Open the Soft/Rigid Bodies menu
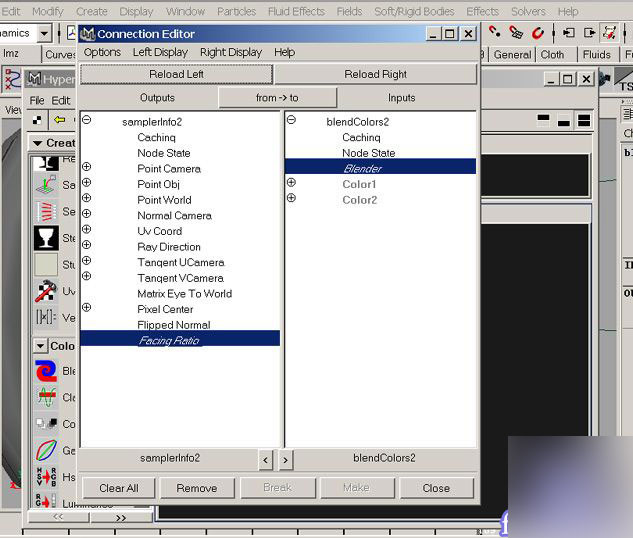The width and height of the screenshot is (633, 538). tap(414, 11)
